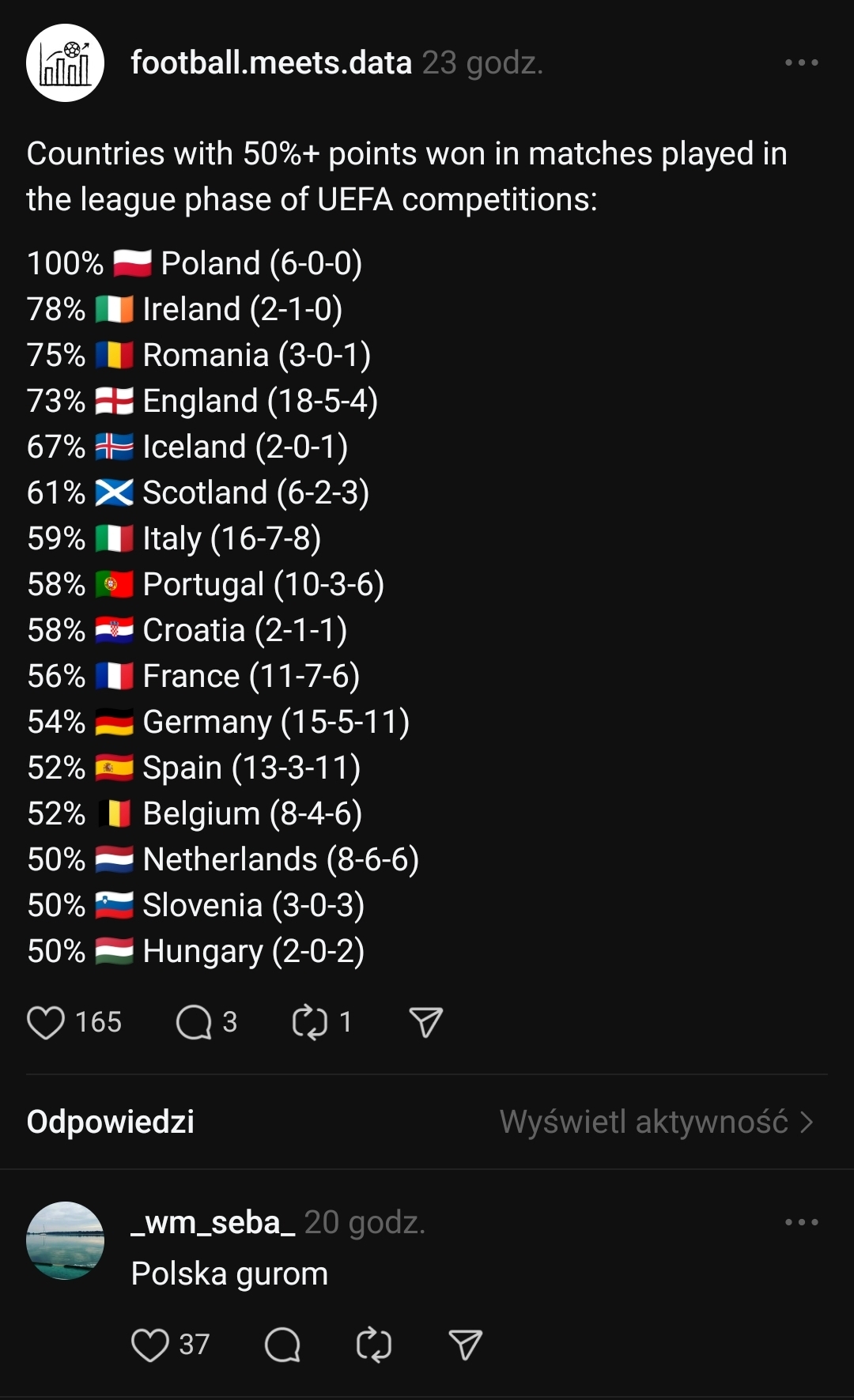854x1400 pixels.
Task: Like the football.meets.data post
Action: coord(46,1022)
